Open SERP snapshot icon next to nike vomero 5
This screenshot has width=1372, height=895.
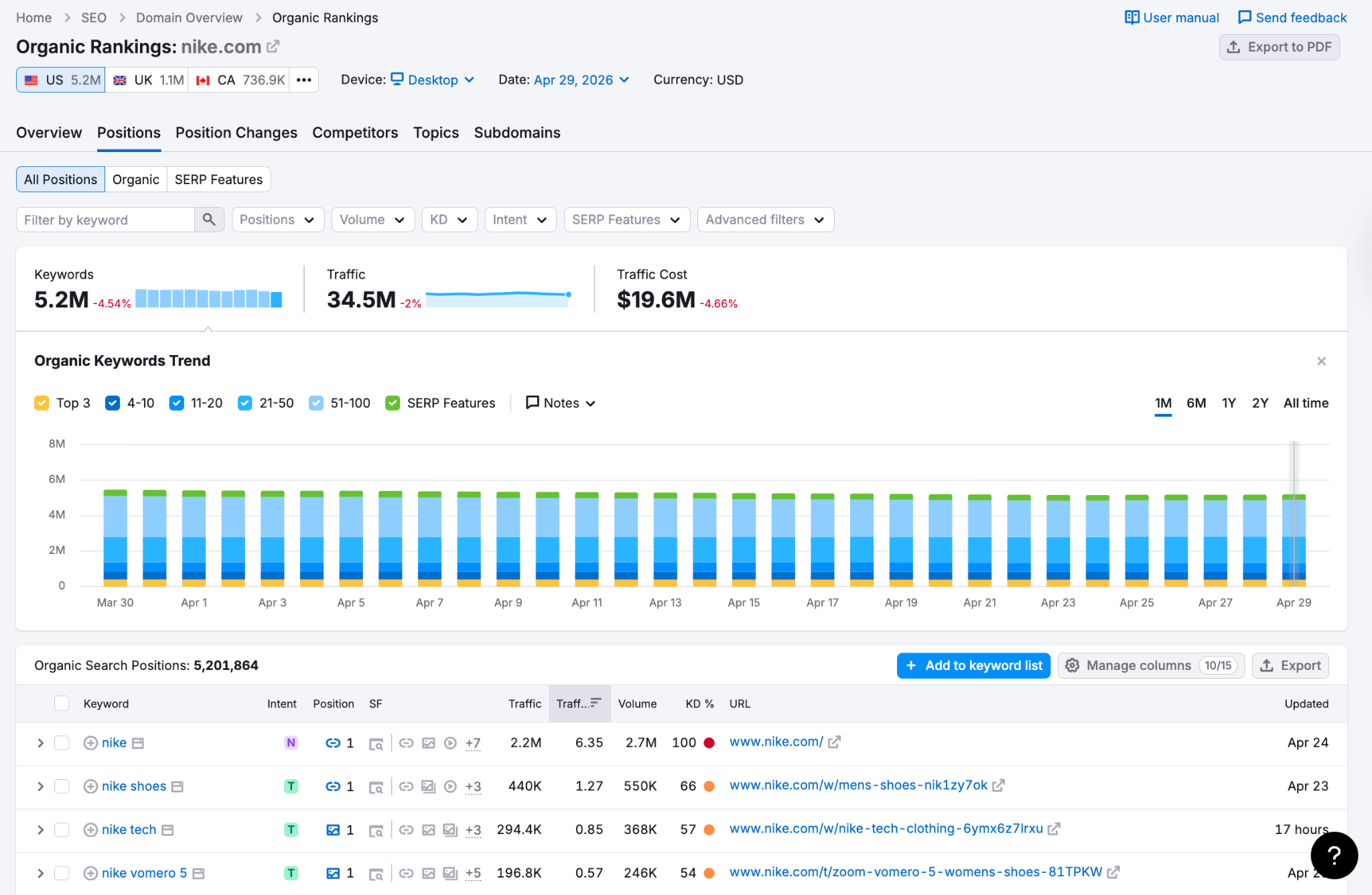pos(198,874)
